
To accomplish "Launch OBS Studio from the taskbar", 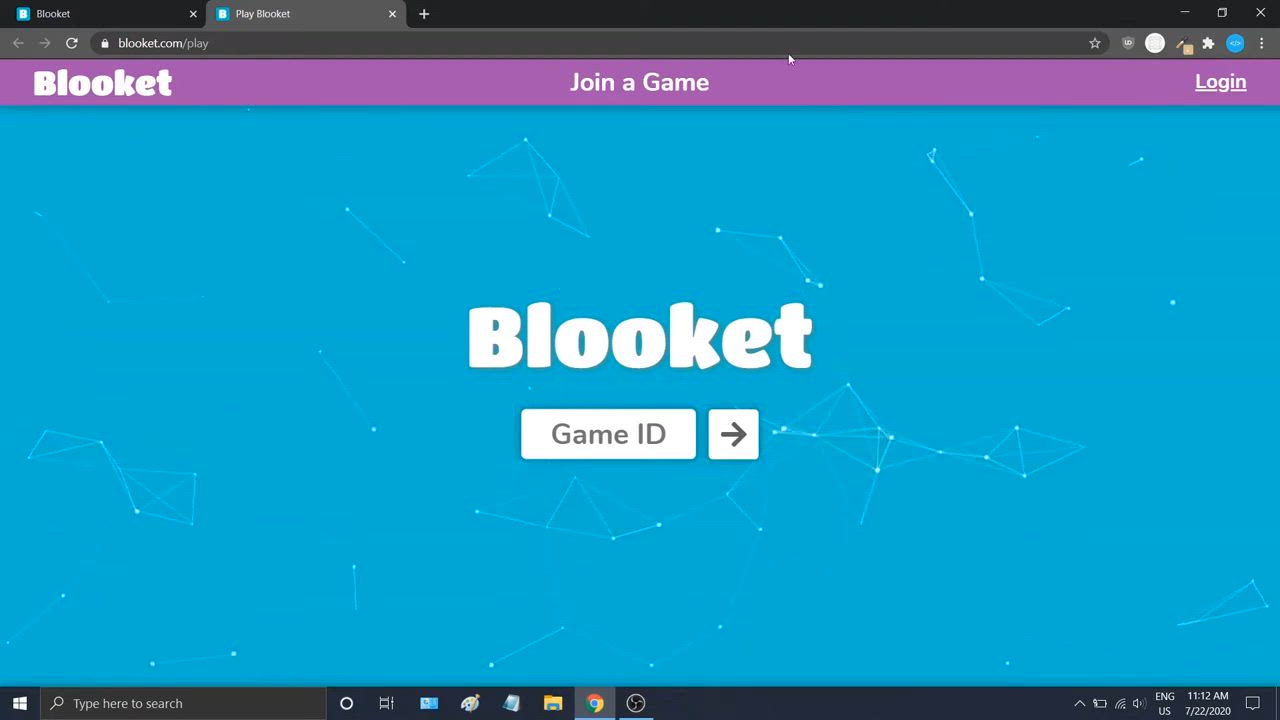I will 636,703.
